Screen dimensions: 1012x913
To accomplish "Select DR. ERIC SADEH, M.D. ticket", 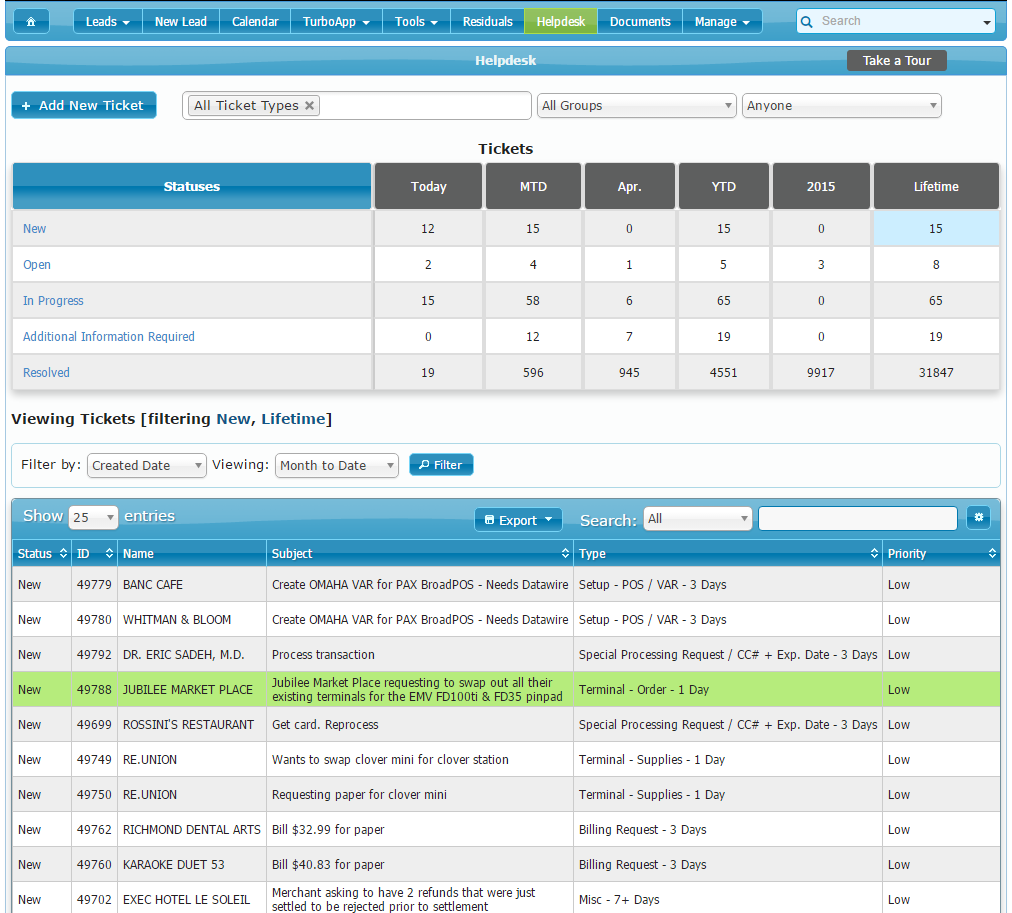I will (x=506, y=654).
